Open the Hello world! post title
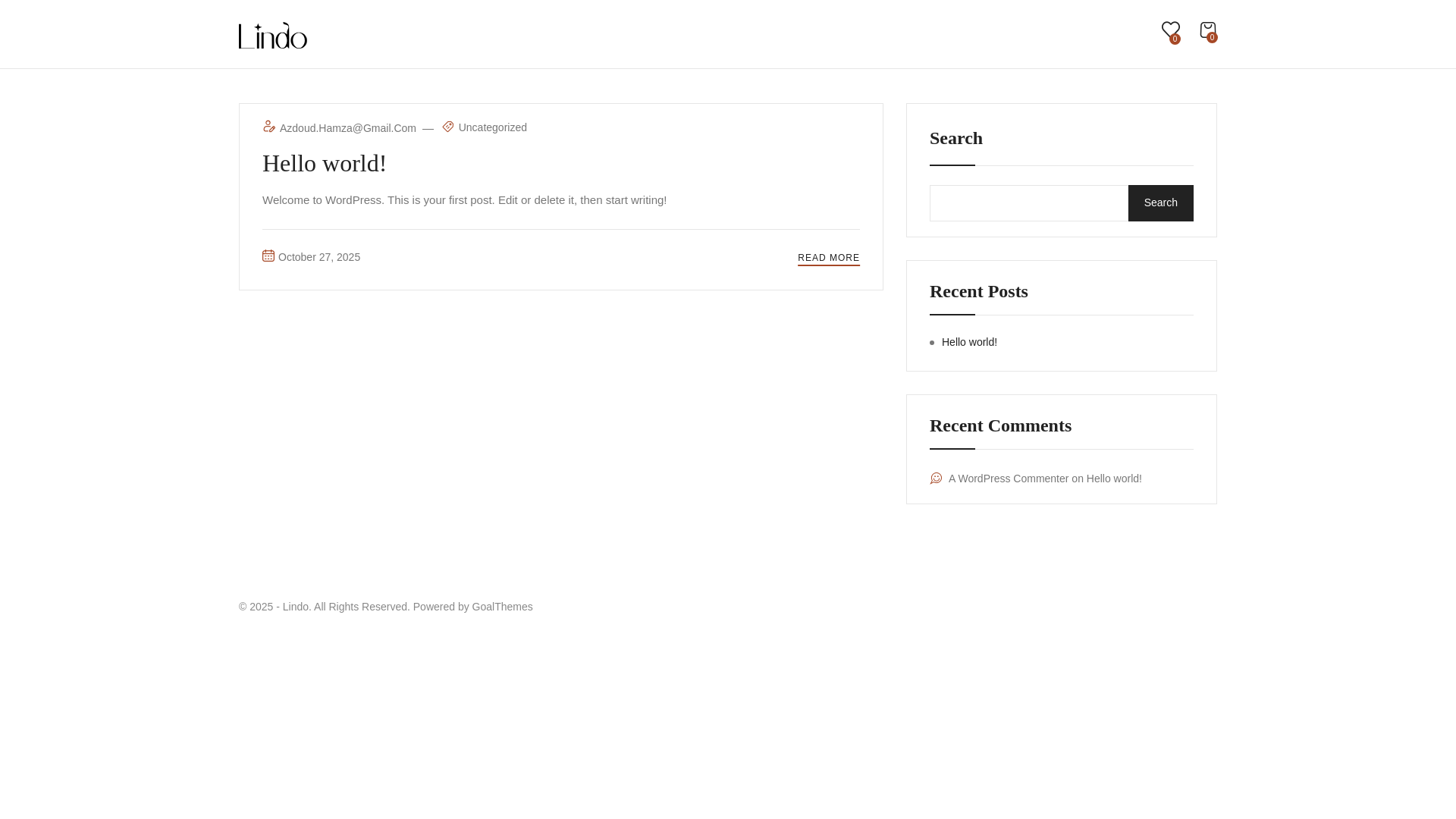1456x819 pixels. 325,163
